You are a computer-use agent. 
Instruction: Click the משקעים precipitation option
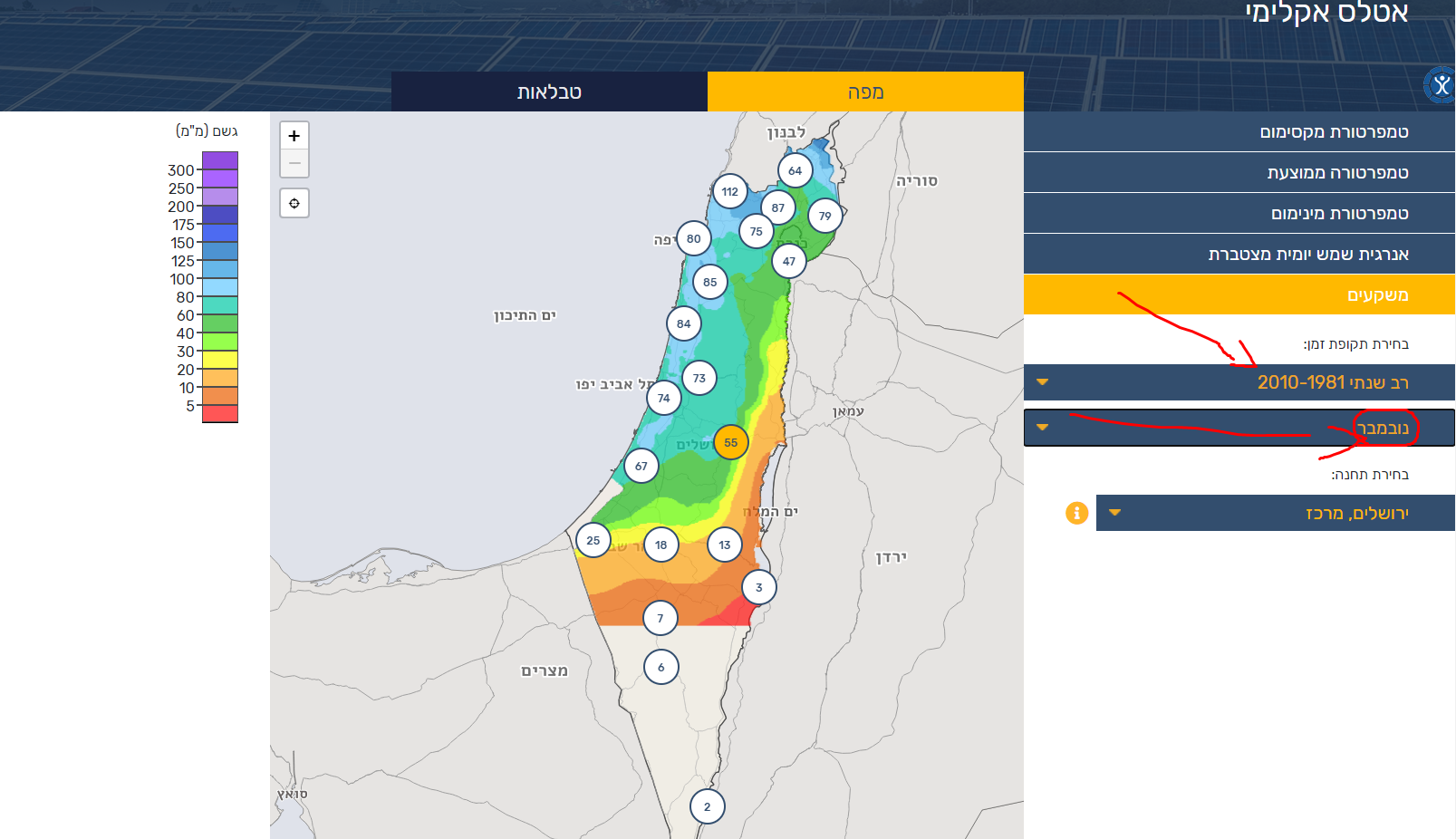click(1239, 295)
